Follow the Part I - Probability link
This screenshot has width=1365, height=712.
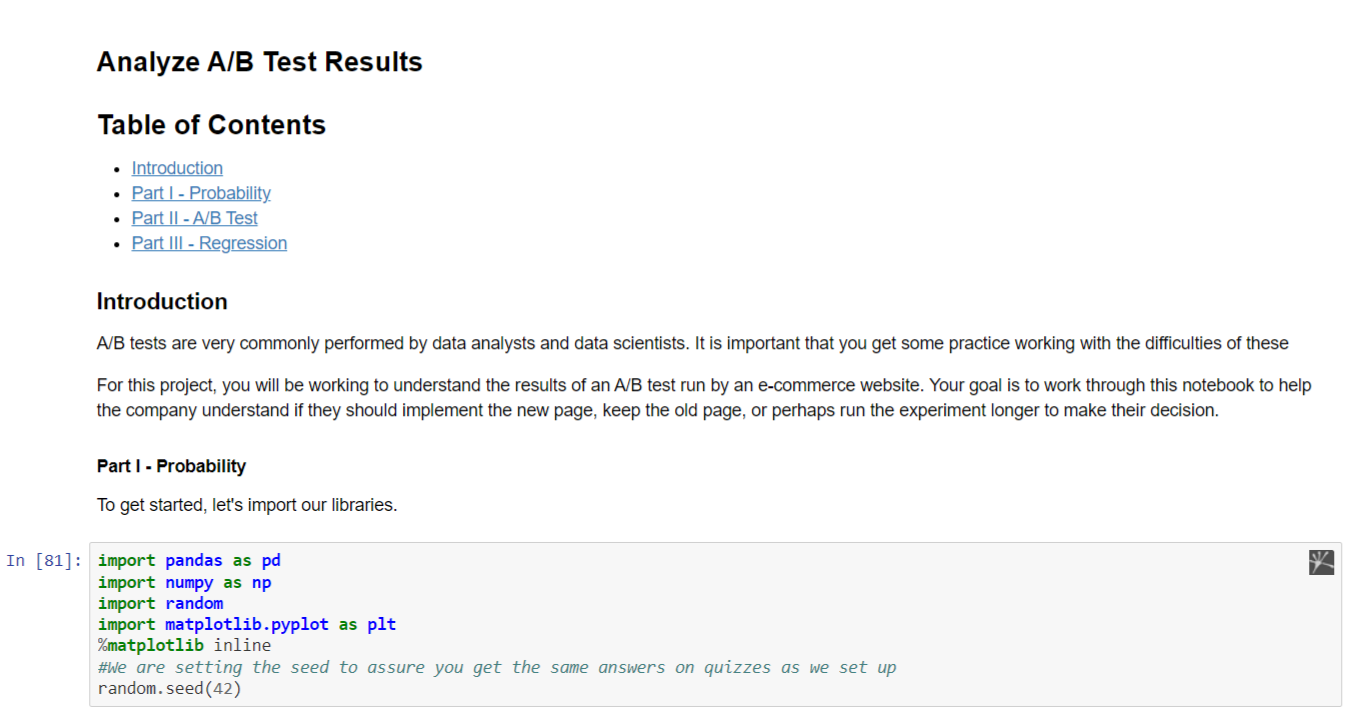[201, 193]
